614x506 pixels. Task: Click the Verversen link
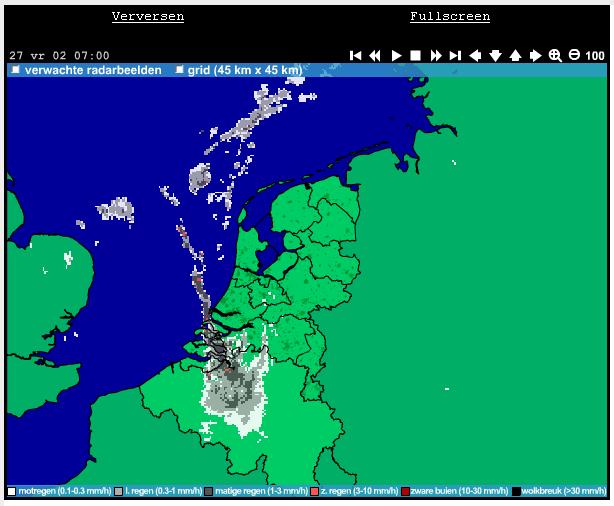148,16
